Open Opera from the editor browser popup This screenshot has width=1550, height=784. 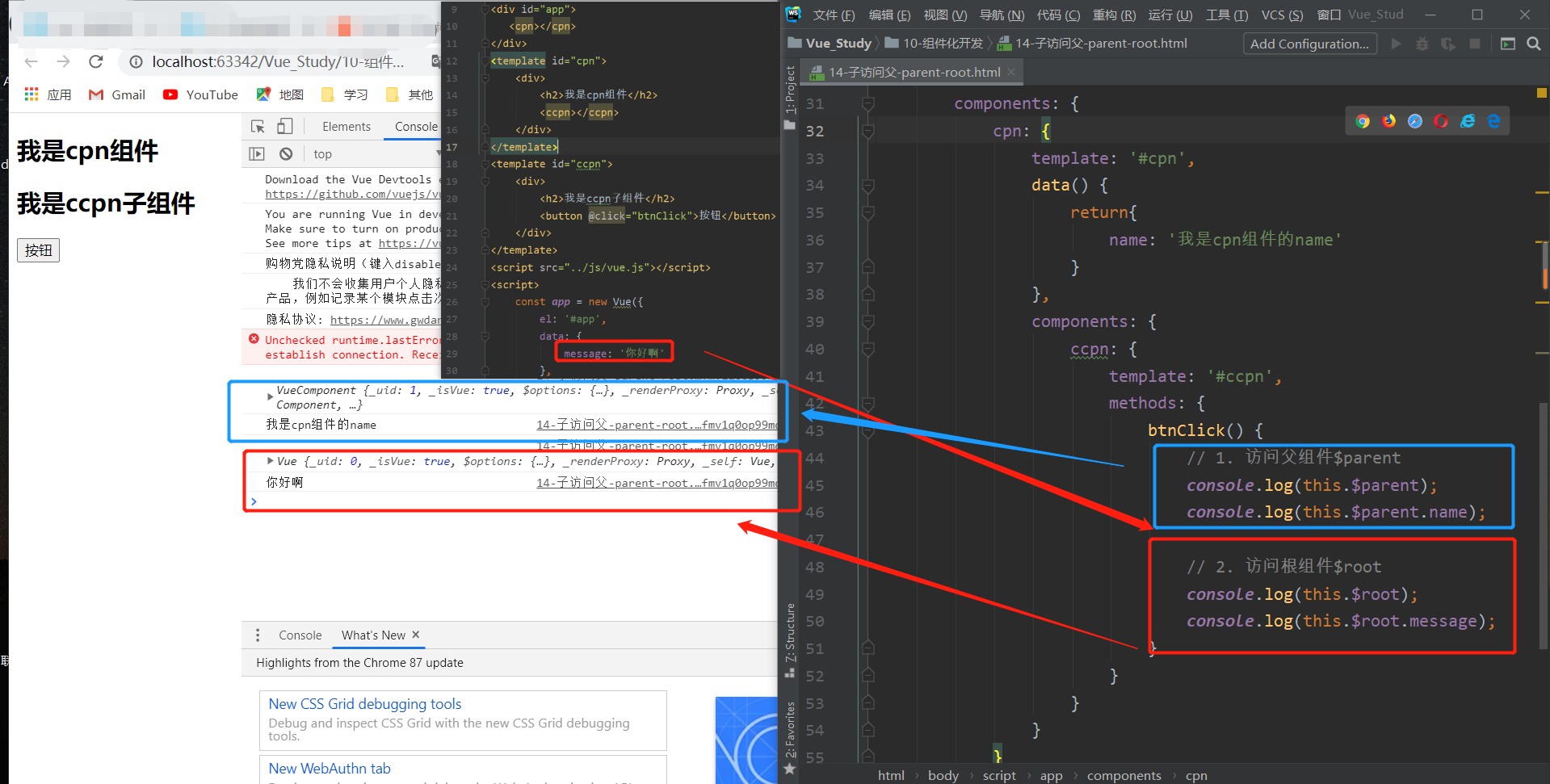[1441, 121]
